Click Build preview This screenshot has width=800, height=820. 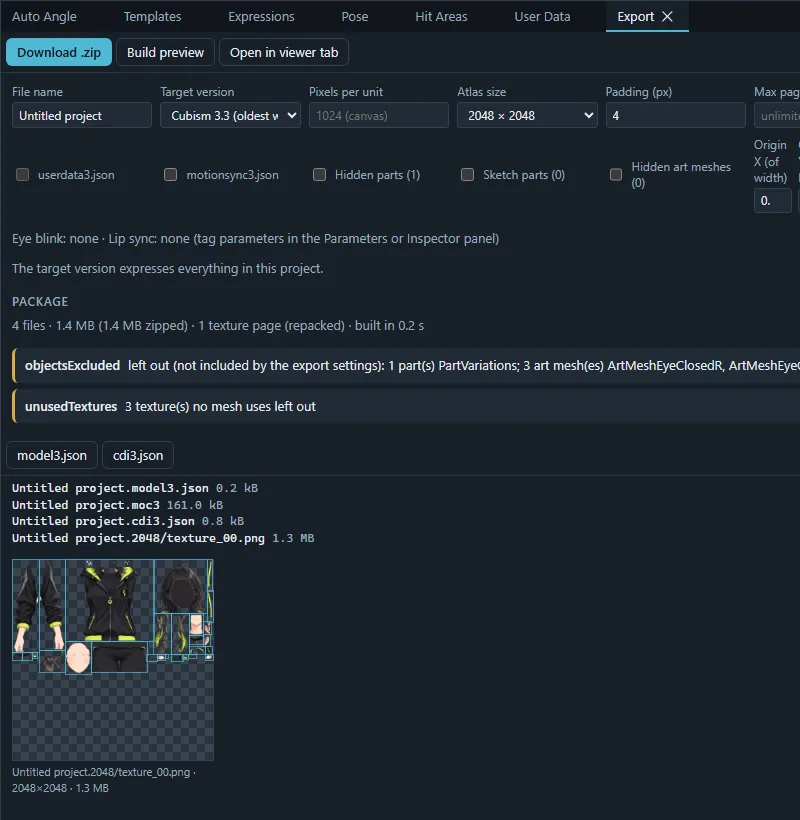[x=165, y=52]
